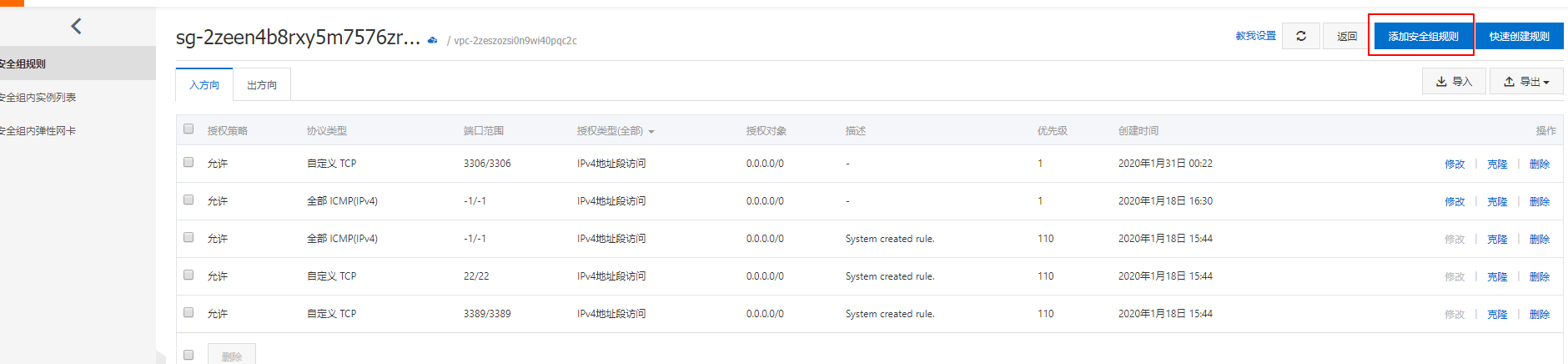
Task: Check the box for port 22/22 rule
Action: [188, 275]
